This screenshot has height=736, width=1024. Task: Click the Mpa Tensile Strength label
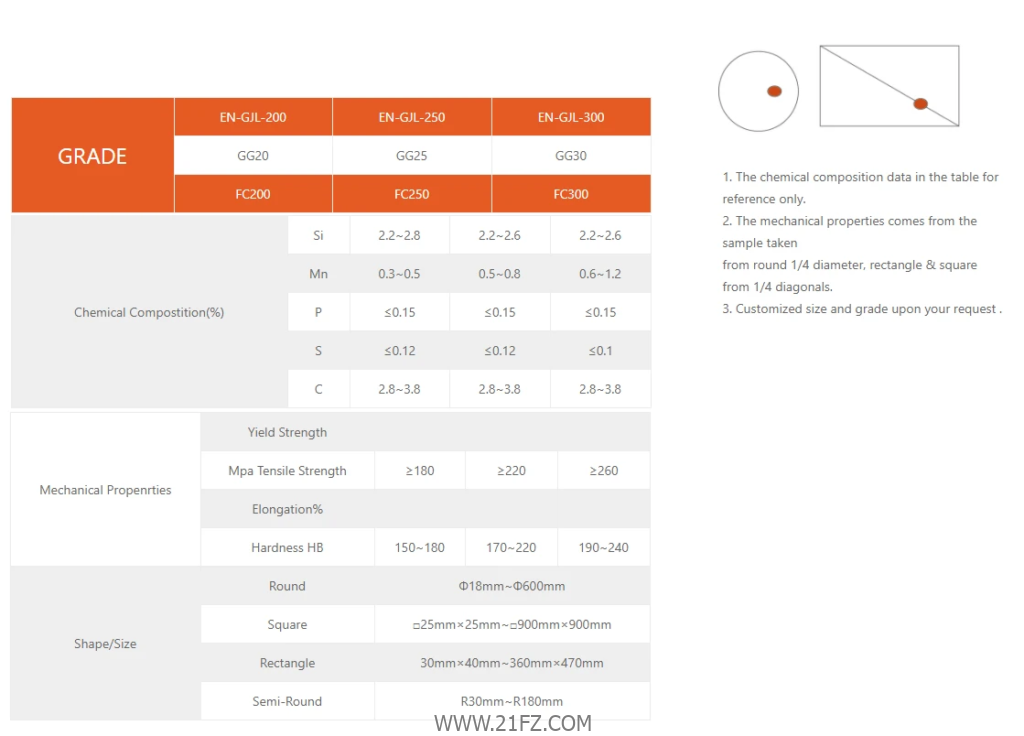[287, 471]
